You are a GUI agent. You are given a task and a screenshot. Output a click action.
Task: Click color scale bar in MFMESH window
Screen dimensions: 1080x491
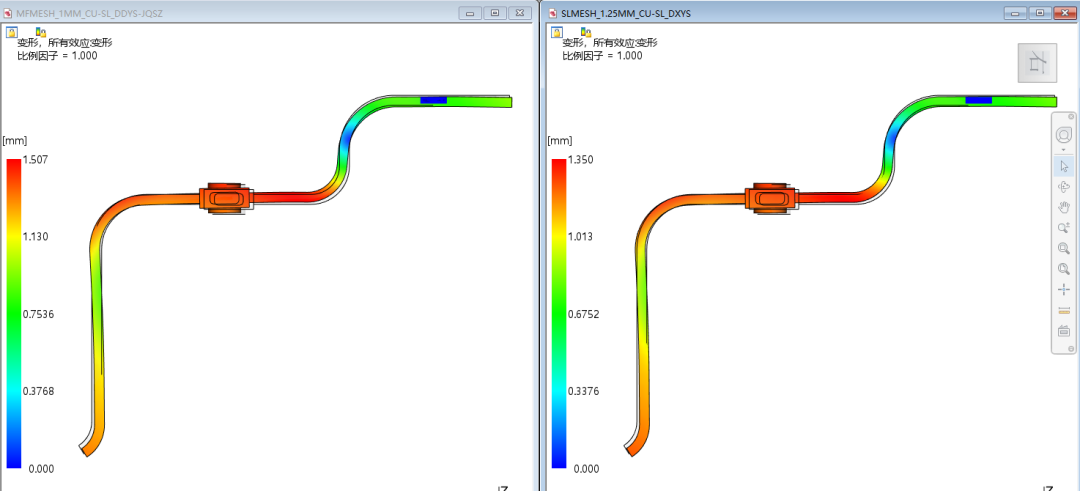(x=14, y=313)
